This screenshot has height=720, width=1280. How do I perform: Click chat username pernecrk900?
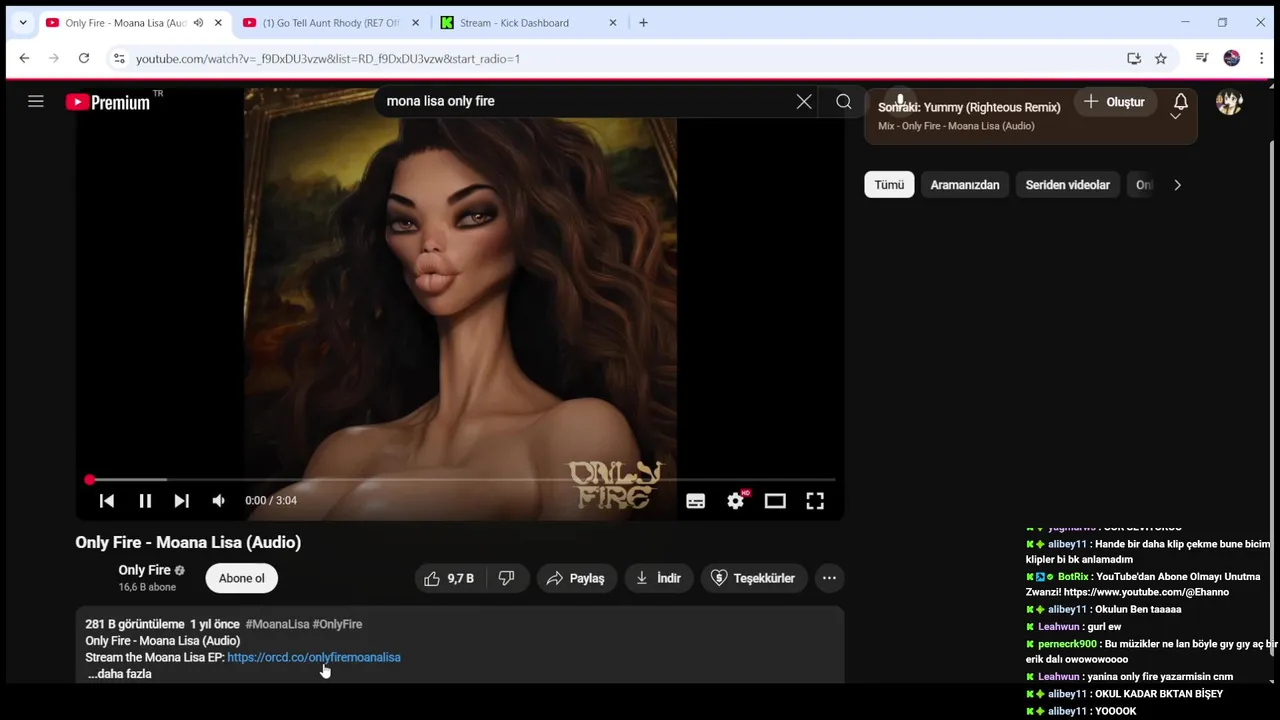(1067, 644)
